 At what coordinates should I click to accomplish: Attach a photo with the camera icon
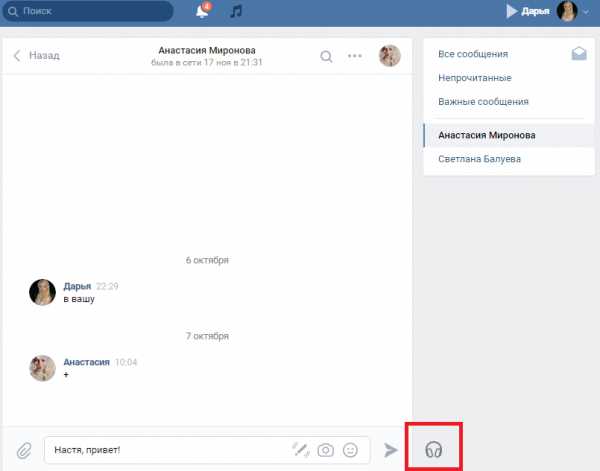pyautogui.click(x=326, y=450)
